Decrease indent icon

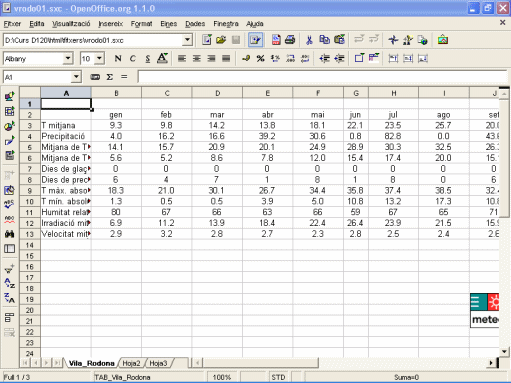324,59
